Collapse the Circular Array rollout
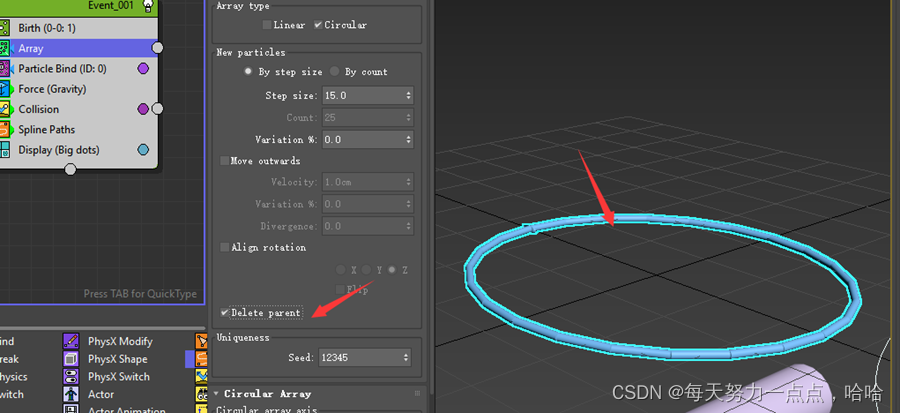This screenshot has width=900, height=413. point(216,393)
